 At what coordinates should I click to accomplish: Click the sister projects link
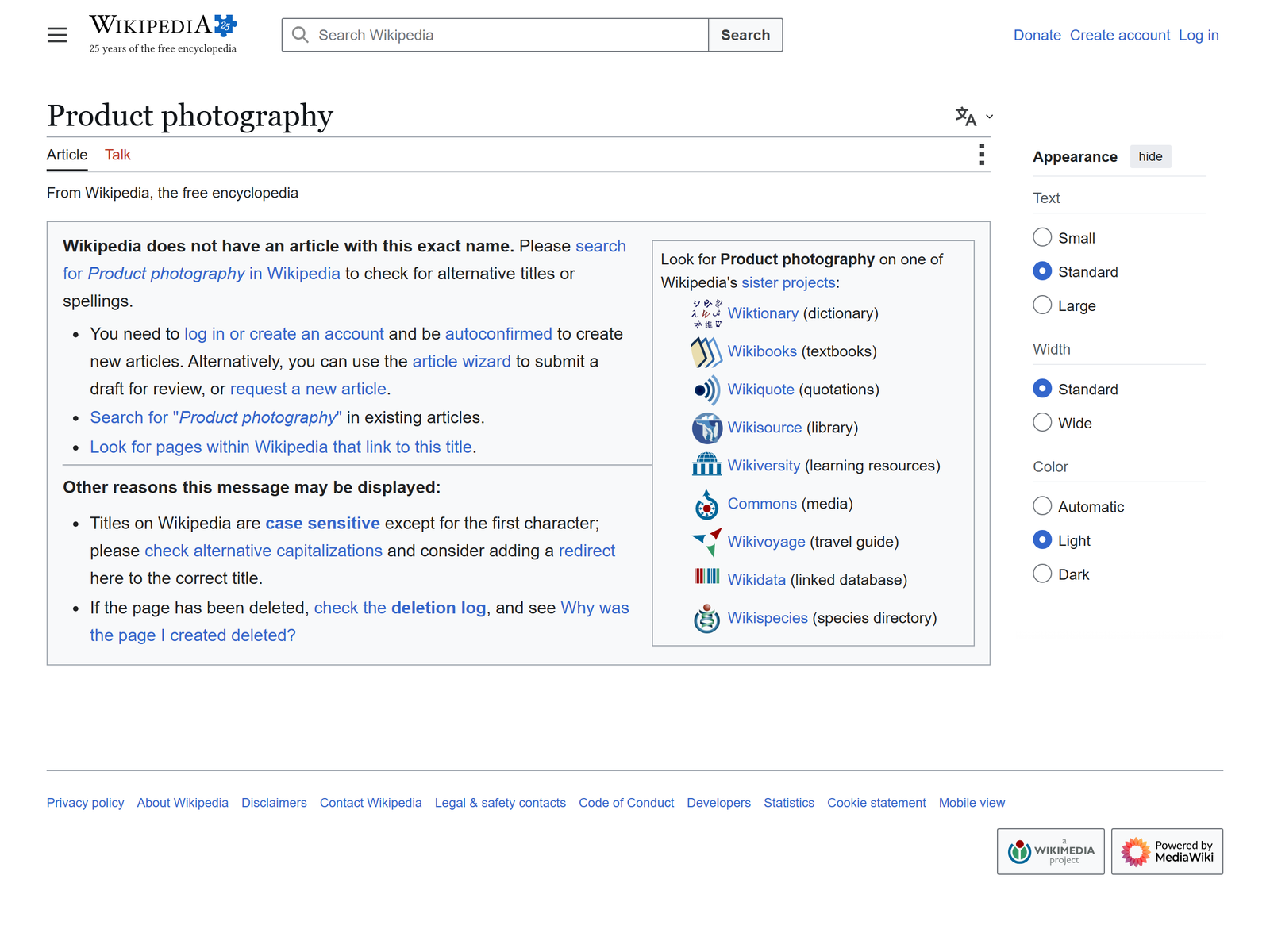(788, 282)
